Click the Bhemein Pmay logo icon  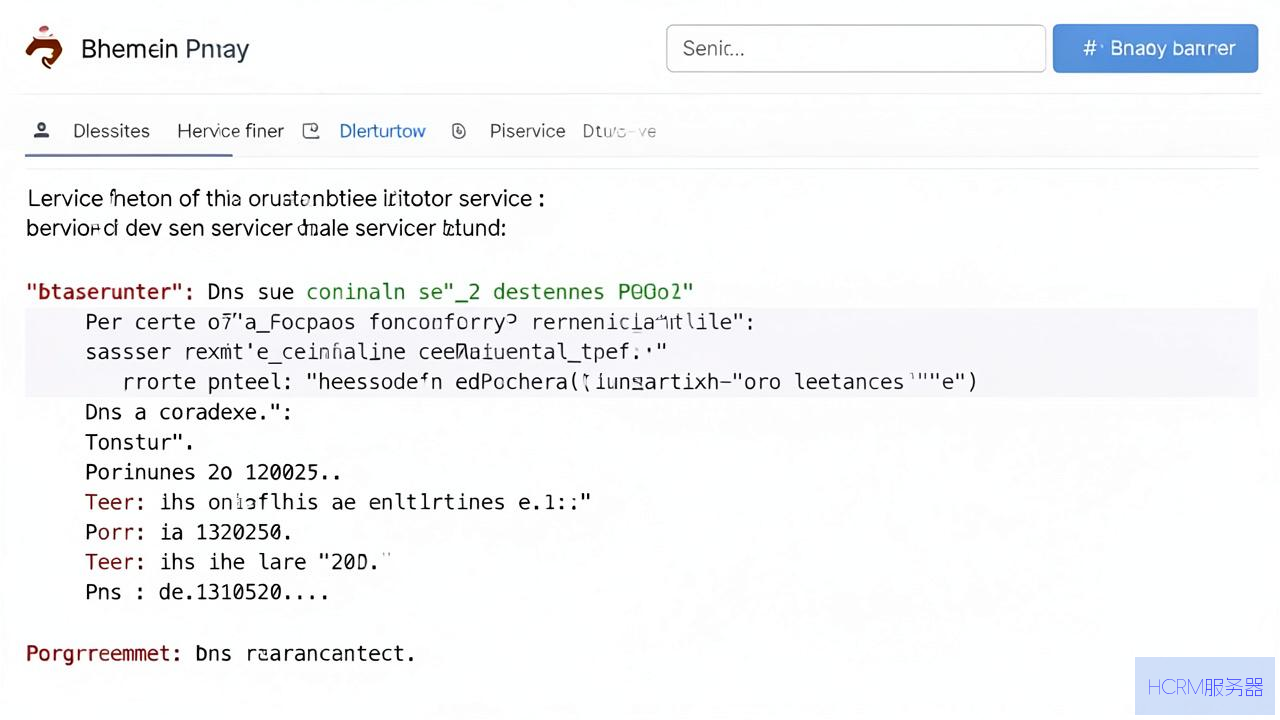pyautogui.click(x=44, y=47)
